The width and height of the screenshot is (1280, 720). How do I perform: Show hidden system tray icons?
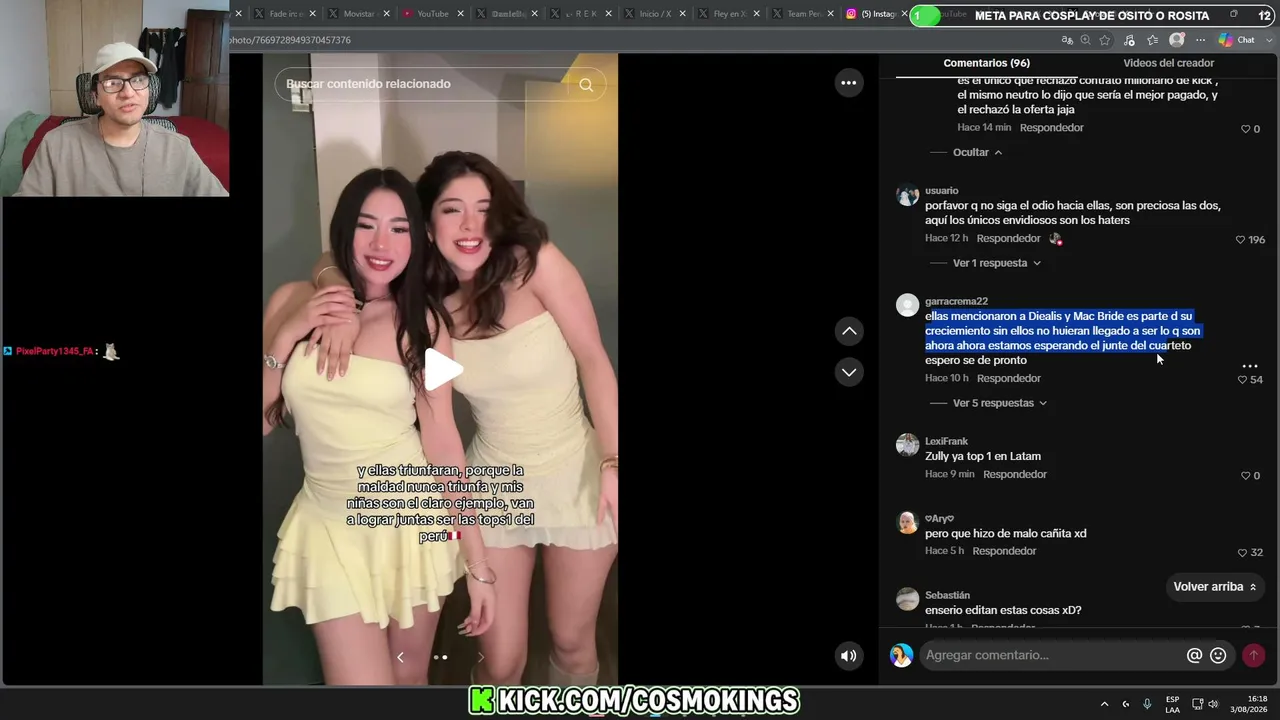1104,704
